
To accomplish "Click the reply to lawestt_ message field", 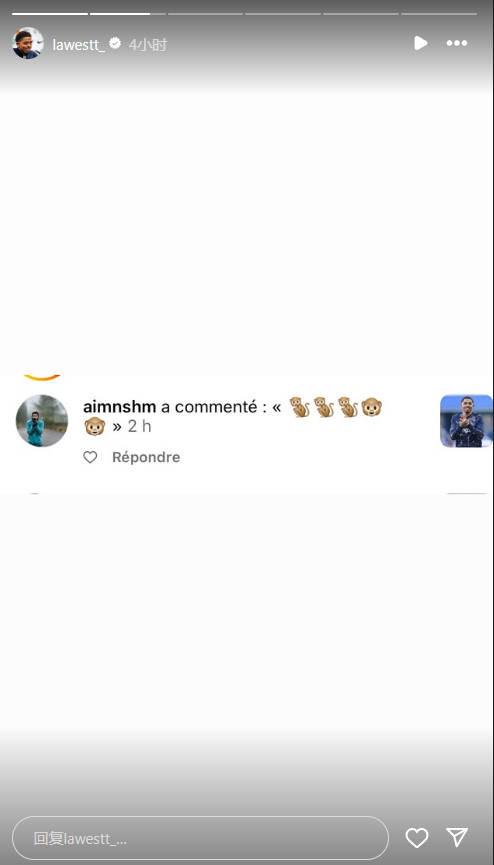I will coord(200,838).
